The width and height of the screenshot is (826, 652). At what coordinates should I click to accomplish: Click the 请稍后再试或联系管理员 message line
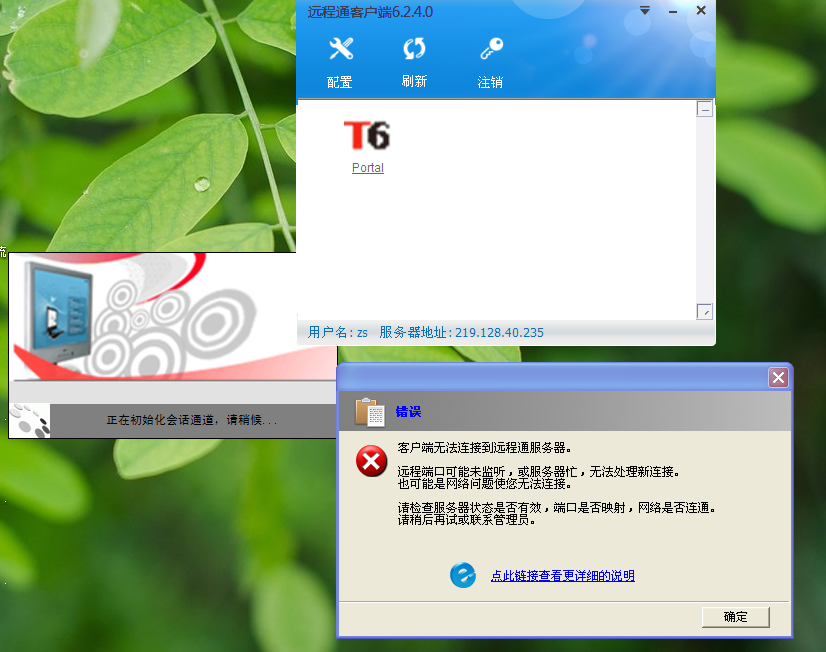[x=467, y=520]
